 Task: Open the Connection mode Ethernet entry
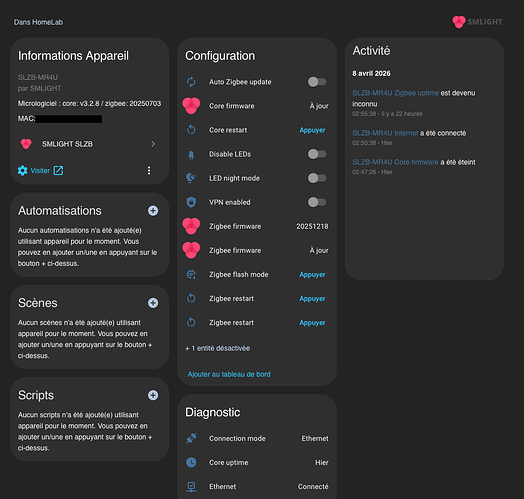pos(257,439)
